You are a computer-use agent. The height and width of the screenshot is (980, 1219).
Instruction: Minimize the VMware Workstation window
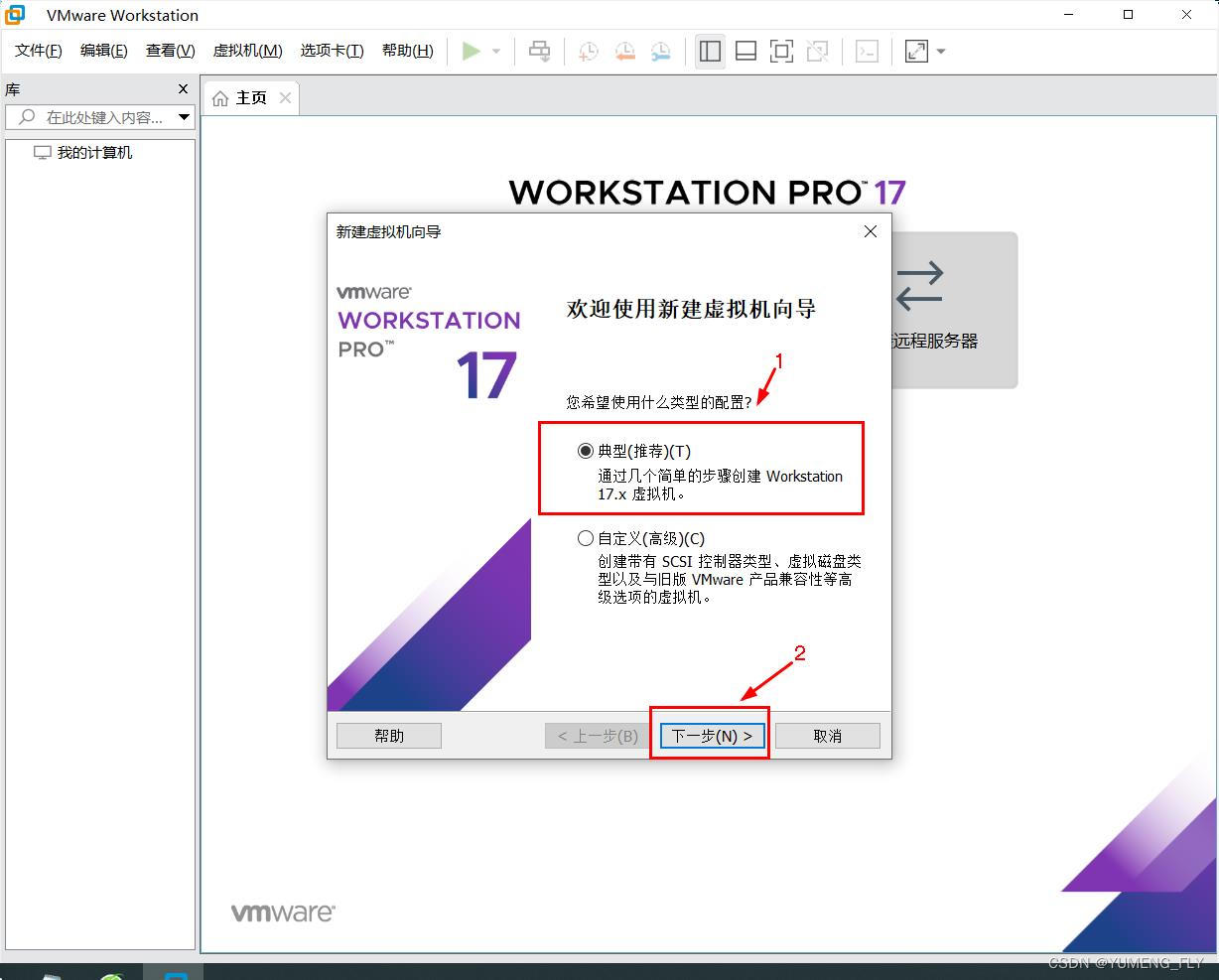click(1069, 14)
